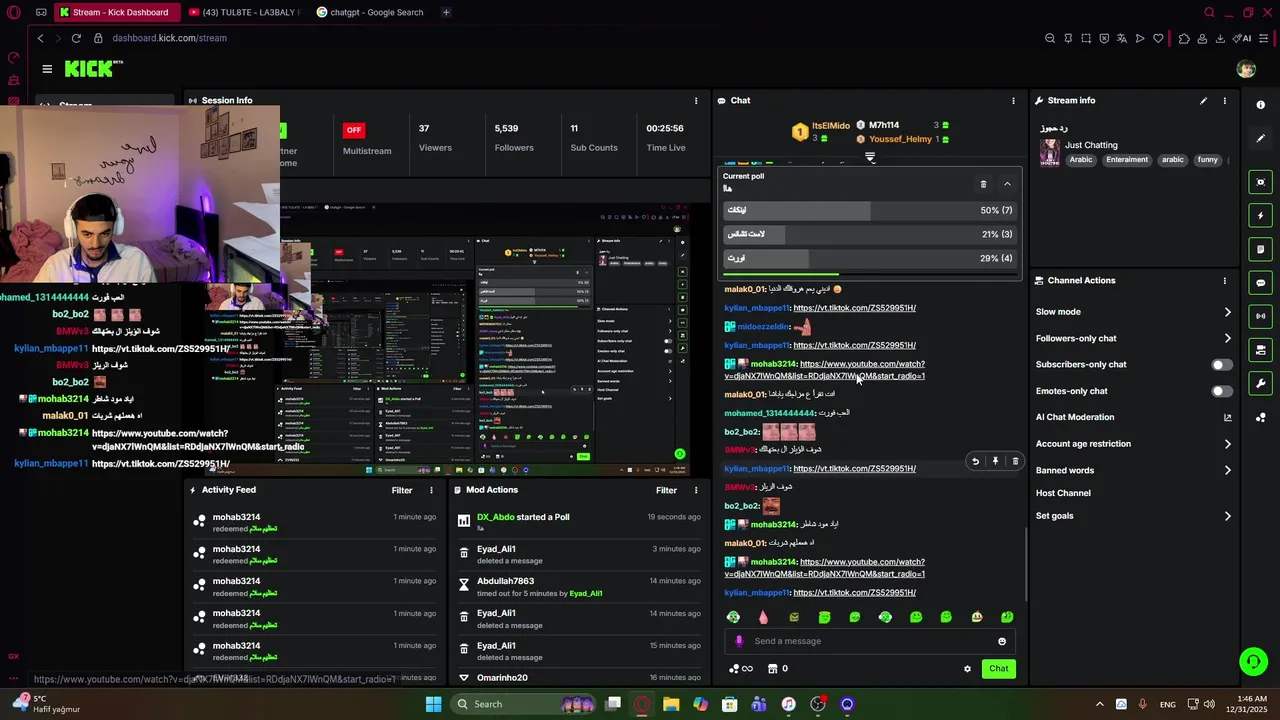
Task: Select the first green emote in quick emotes row
Action: pyautogui.click(x=733, y=617)
